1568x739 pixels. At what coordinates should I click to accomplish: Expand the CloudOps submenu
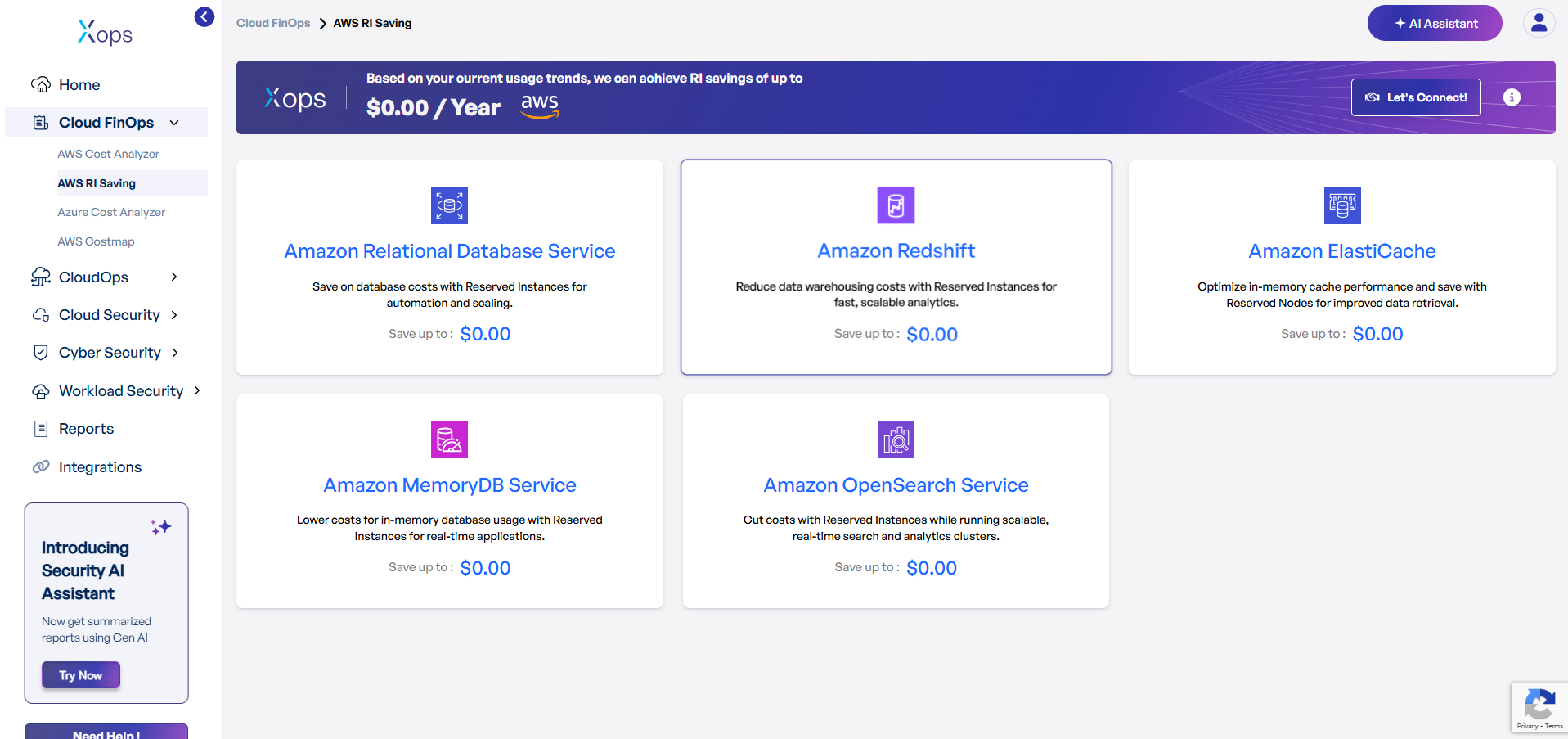click(174, 277)
